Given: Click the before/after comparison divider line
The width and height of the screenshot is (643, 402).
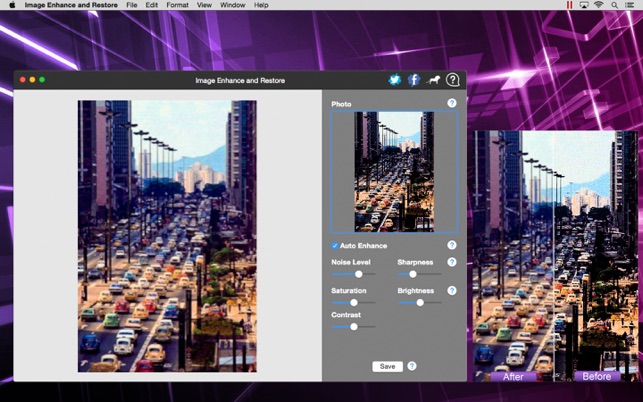Looking at the screenshot, I should click(554, 256).
